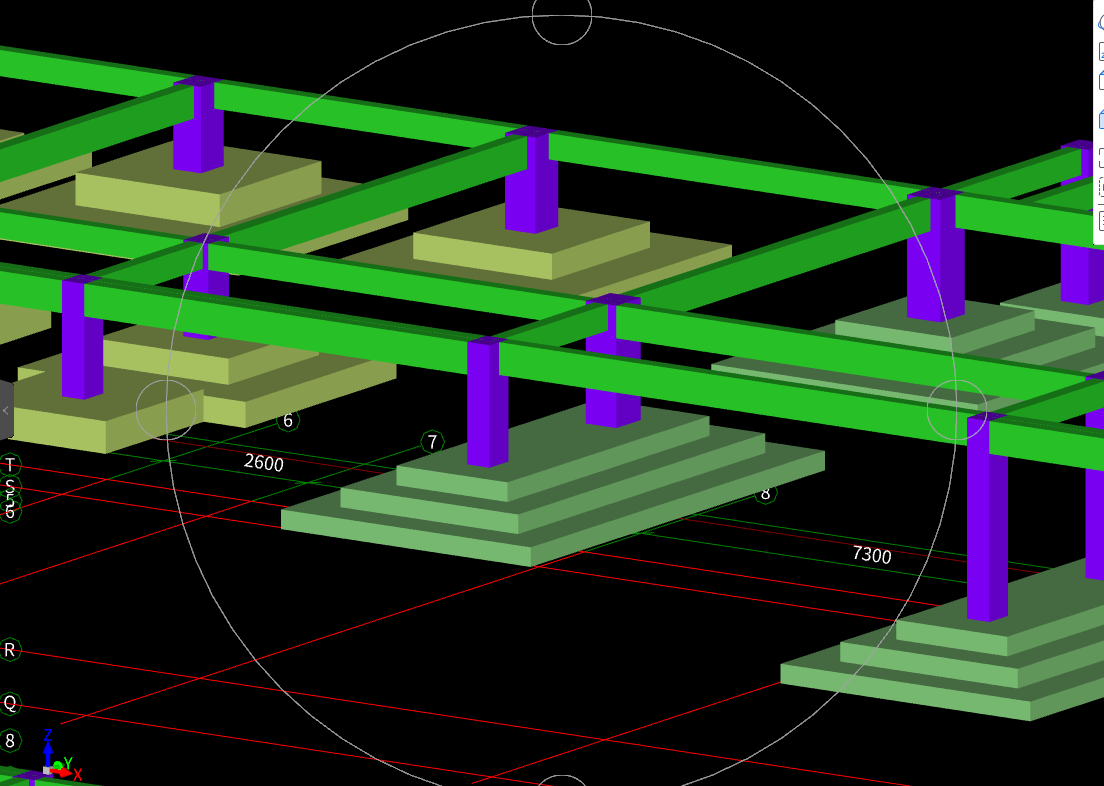Select the tall purple column on the bottom-right footing
This screenshot has height=786, width=1104.
(x=987, y=518)
